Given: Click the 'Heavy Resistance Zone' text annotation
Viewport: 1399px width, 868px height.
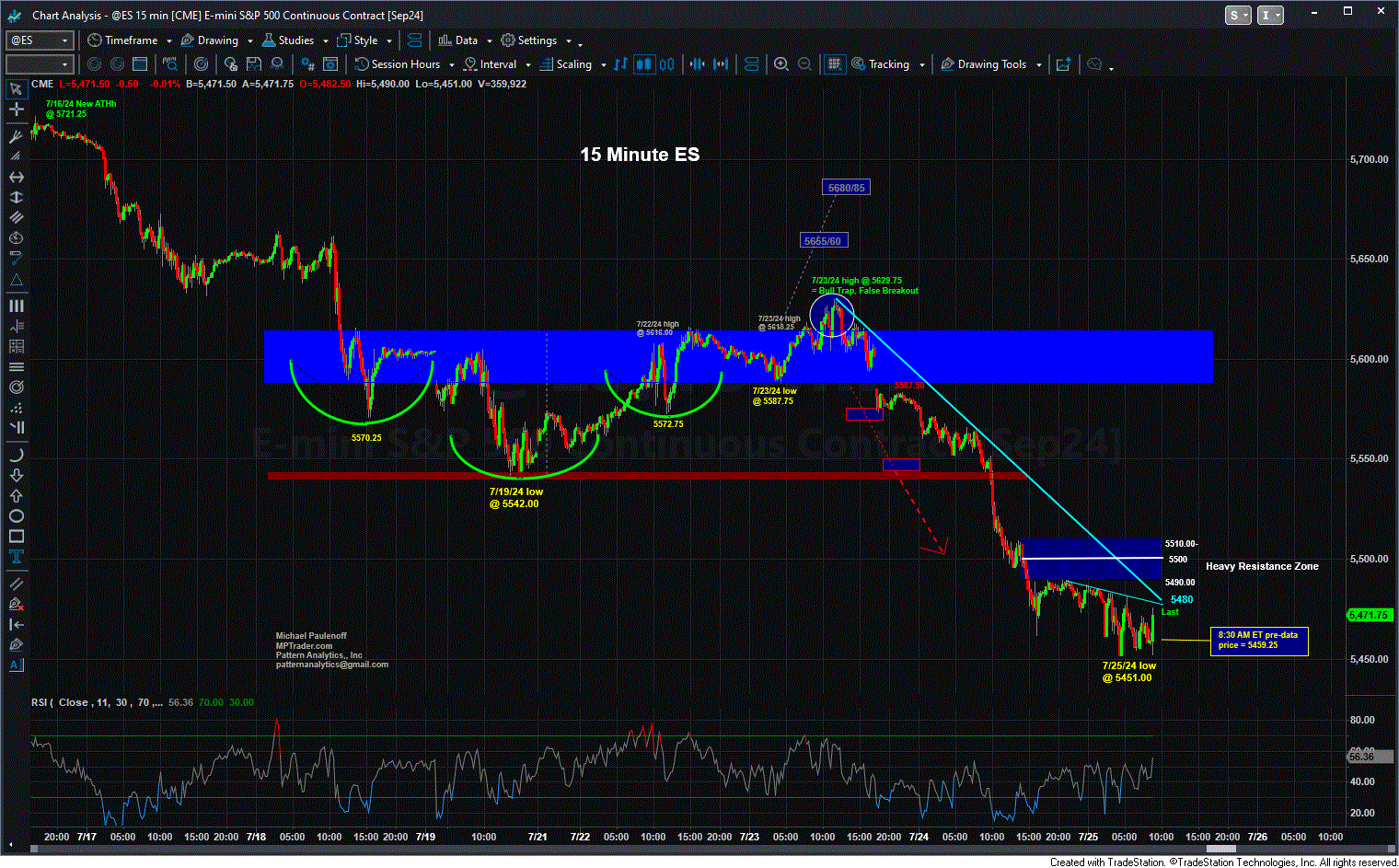Looking at the screenshot, I should coord(1262,566).
